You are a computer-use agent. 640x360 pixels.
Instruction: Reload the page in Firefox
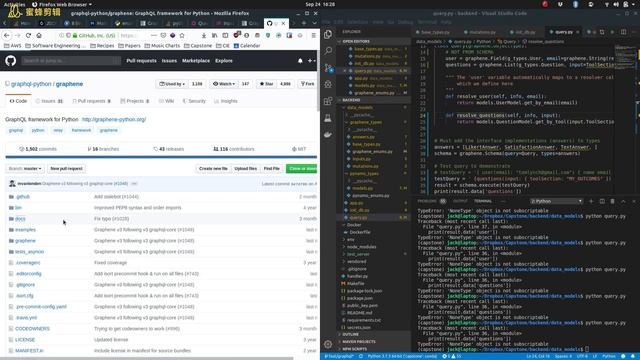[28, 36]
